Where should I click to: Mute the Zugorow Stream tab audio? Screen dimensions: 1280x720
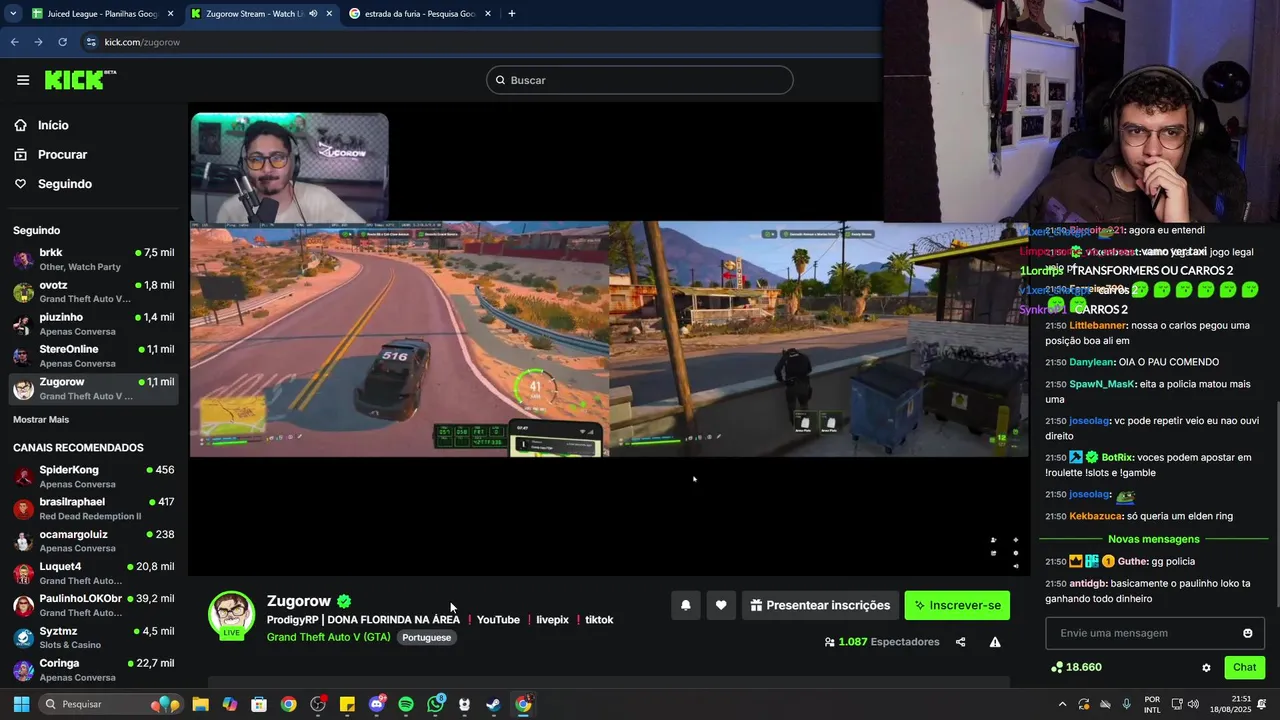pos(313,14)
